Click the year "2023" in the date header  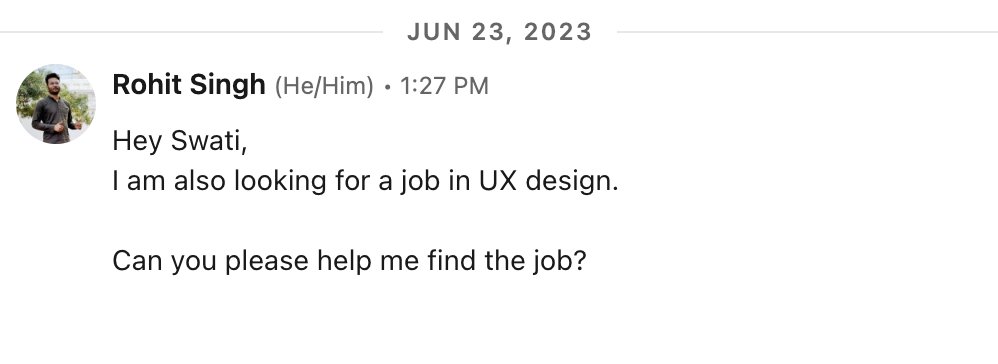(x=558, y=32)
